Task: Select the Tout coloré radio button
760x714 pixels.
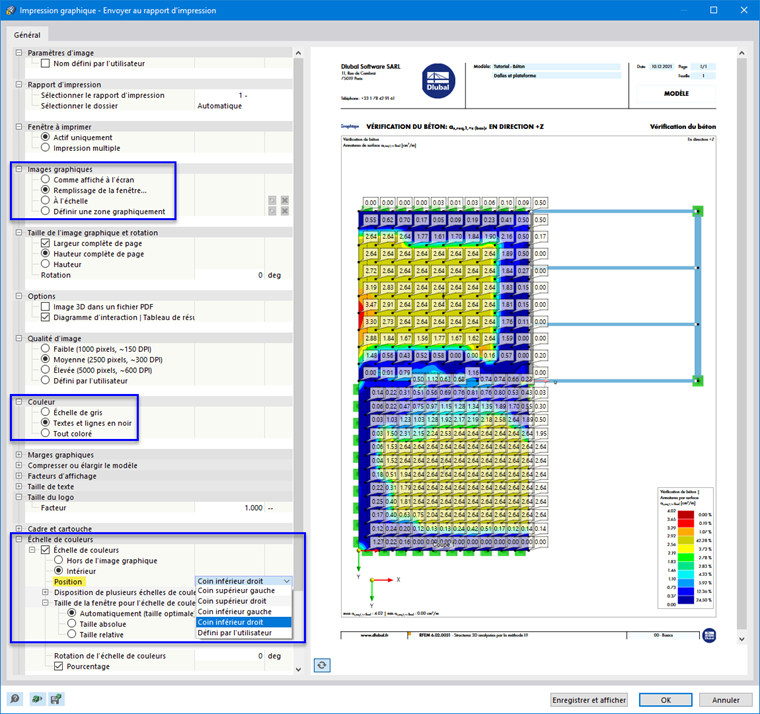Action: click(45, 433)
